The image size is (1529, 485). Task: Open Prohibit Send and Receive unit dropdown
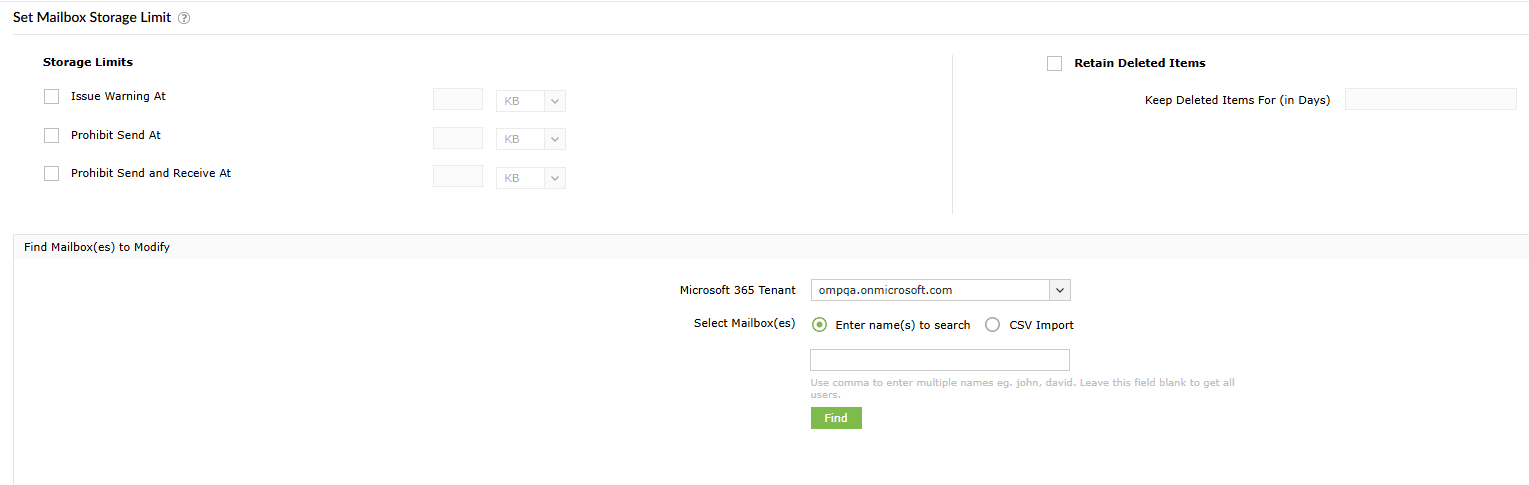[x=531, y=177]
